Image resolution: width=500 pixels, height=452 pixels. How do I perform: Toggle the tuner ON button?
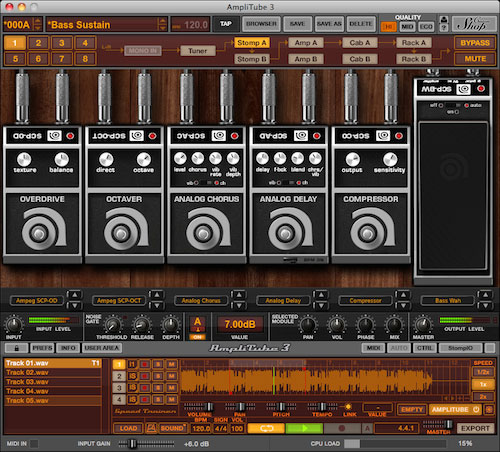tap(197, 337)
